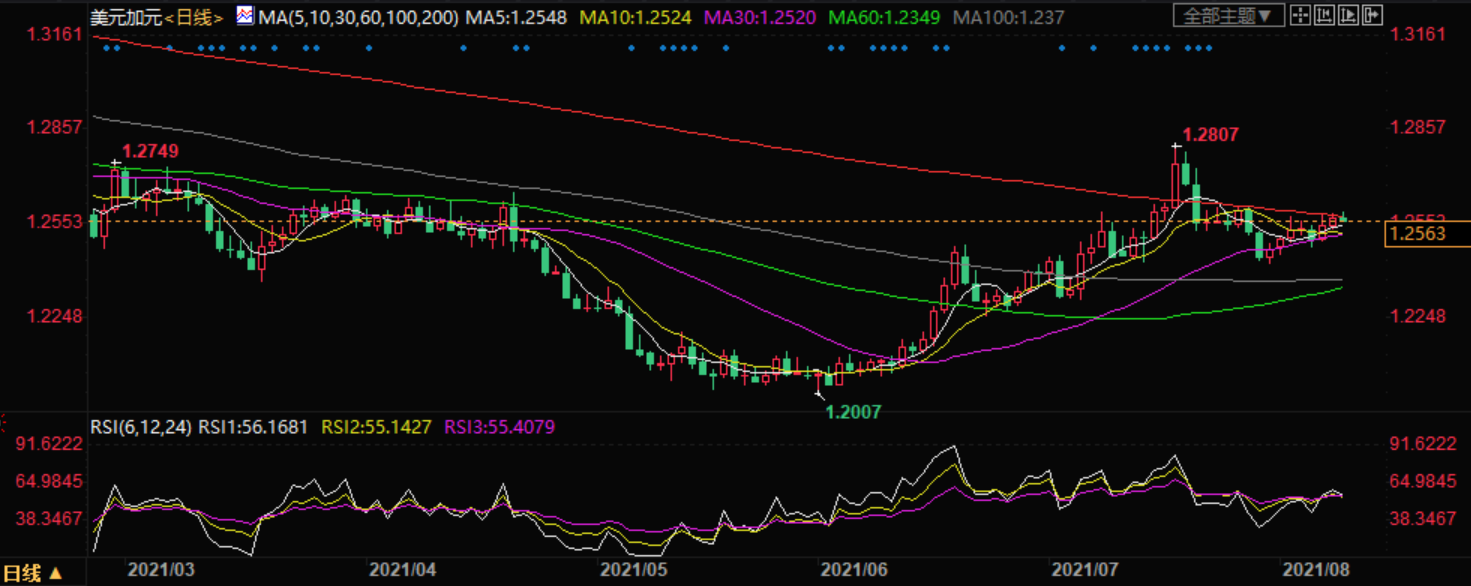Viewport: 1471px width, 586px height.
Task: Click the 2021/04 date label
Action: pos(403,569)
